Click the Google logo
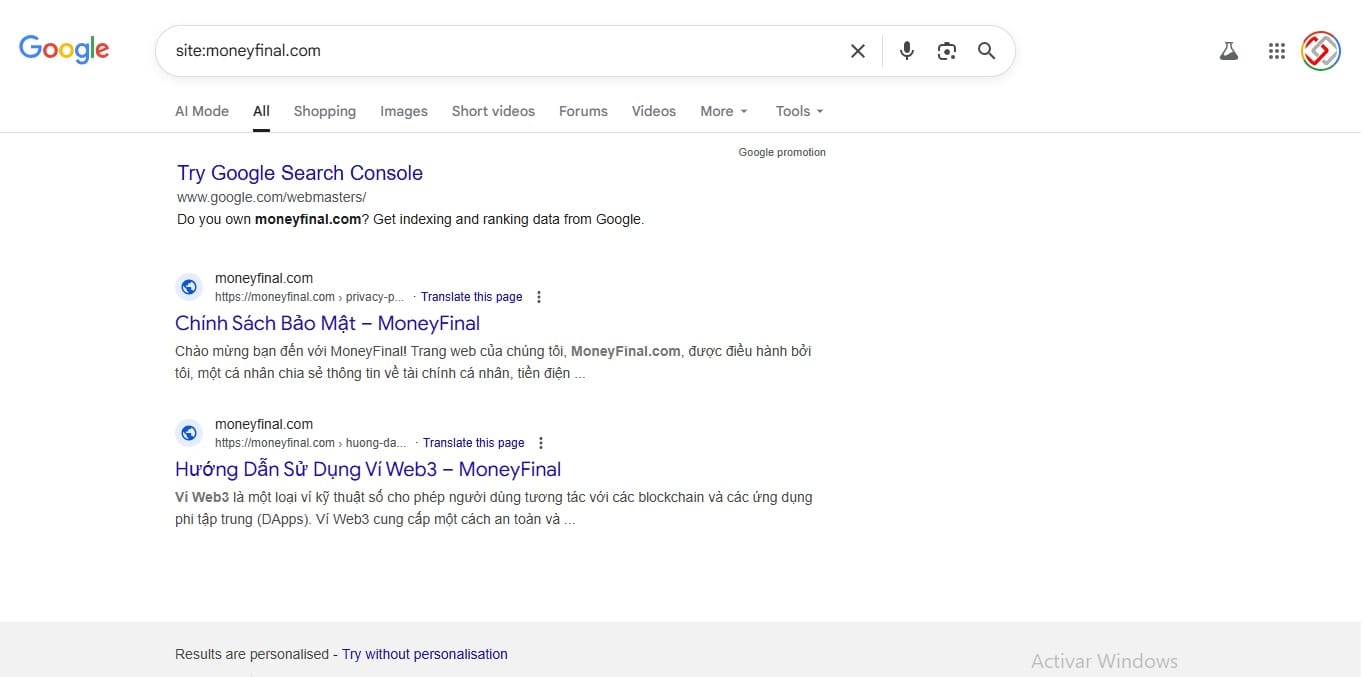 point(64,49)
